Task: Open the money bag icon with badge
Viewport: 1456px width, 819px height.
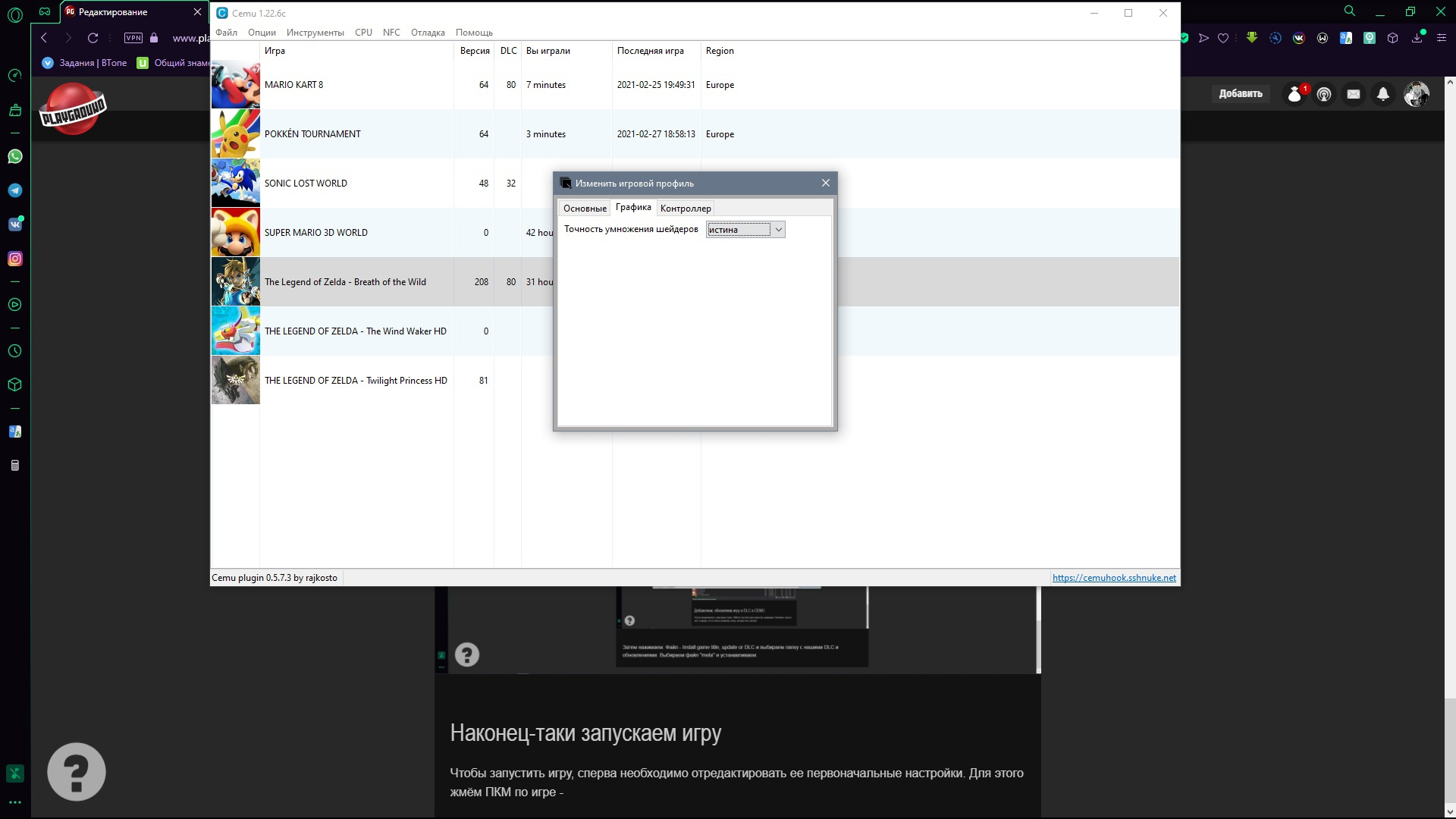Action: [1295, 94]
